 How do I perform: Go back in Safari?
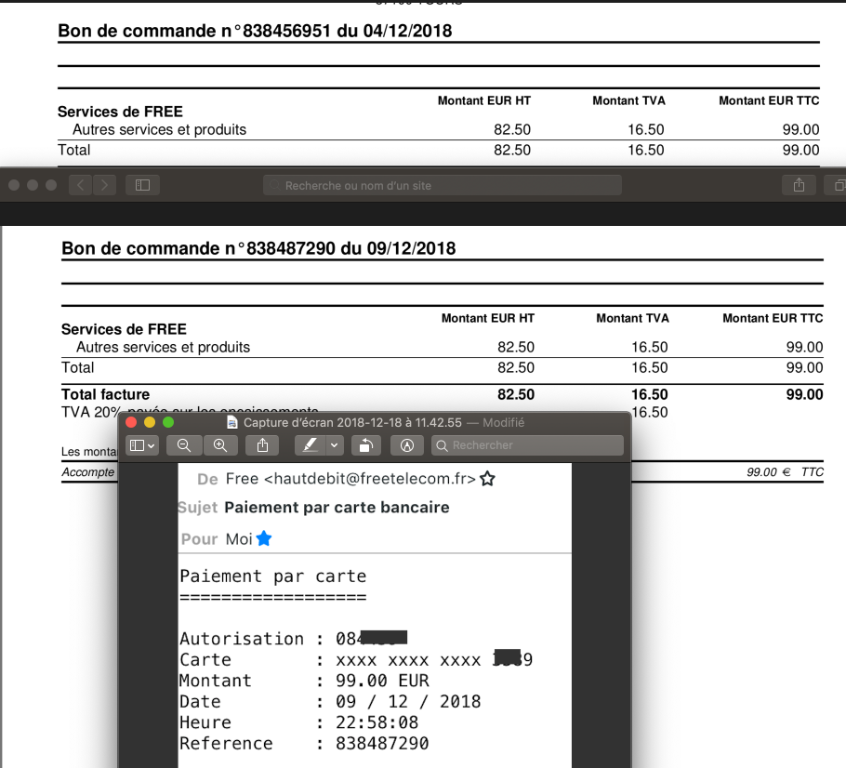tap(81, 185)
